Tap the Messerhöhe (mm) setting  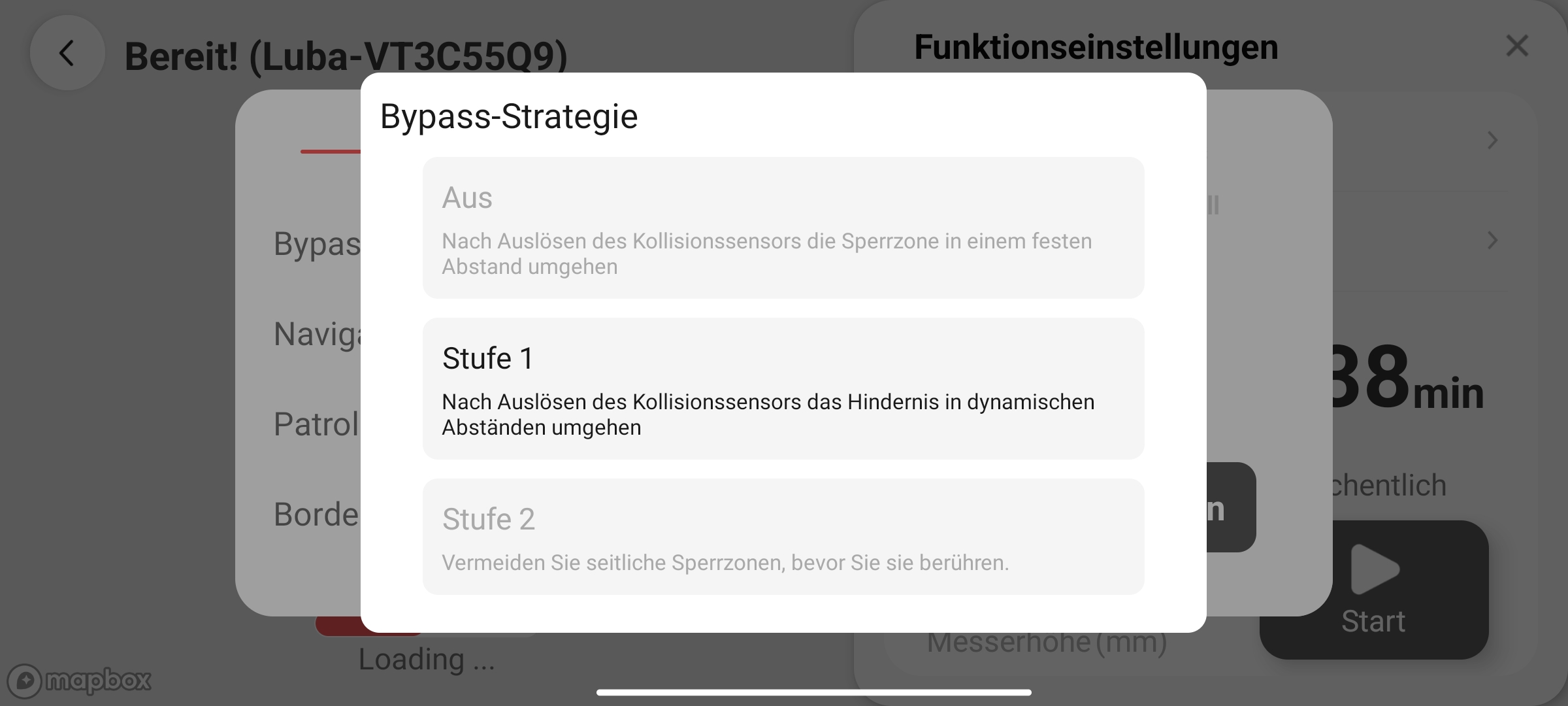click(1047, 643)
